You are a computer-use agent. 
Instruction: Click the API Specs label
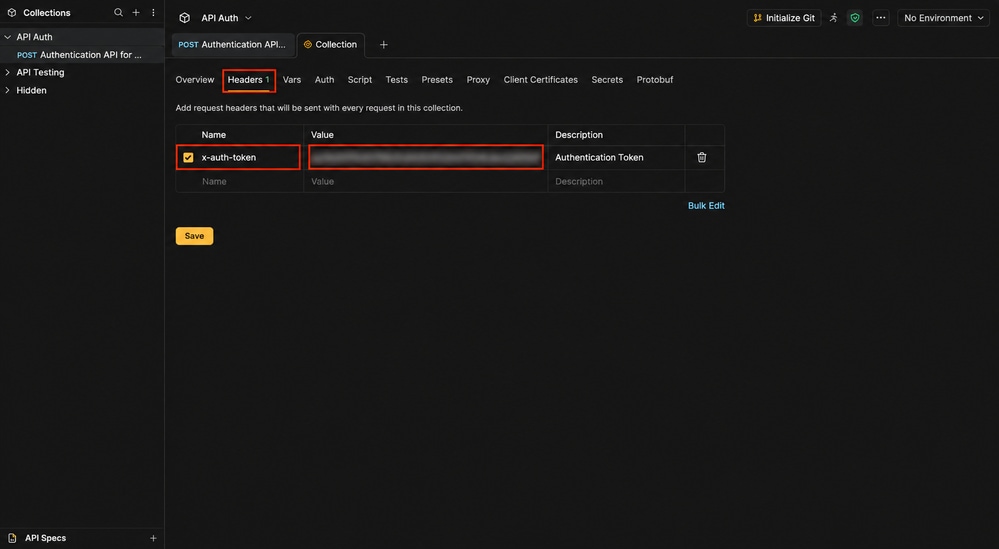pos(45,538)
